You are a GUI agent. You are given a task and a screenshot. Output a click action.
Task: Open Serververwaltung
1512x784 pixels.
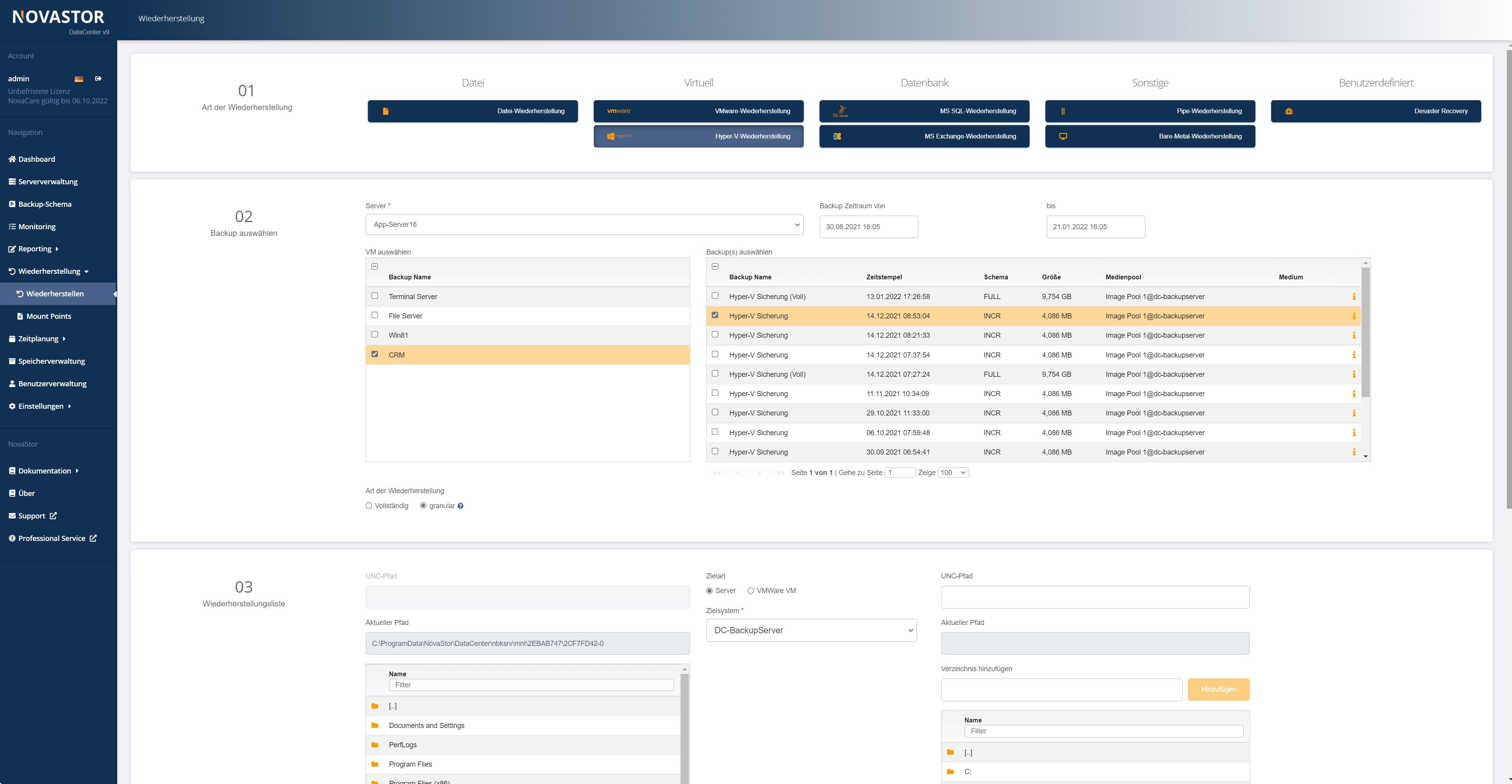pos(43,181)
